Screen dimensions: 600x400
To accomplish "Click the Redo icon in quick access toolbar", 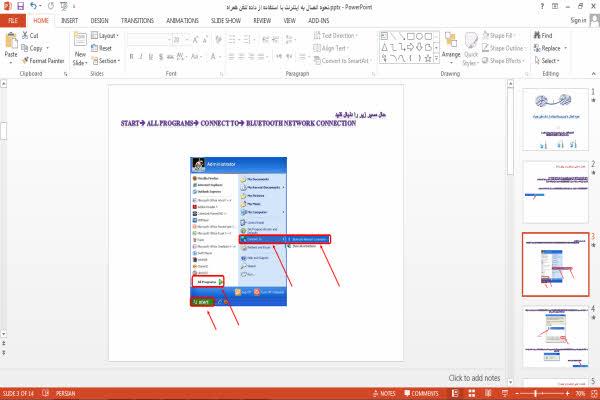I will coord(51,6).
